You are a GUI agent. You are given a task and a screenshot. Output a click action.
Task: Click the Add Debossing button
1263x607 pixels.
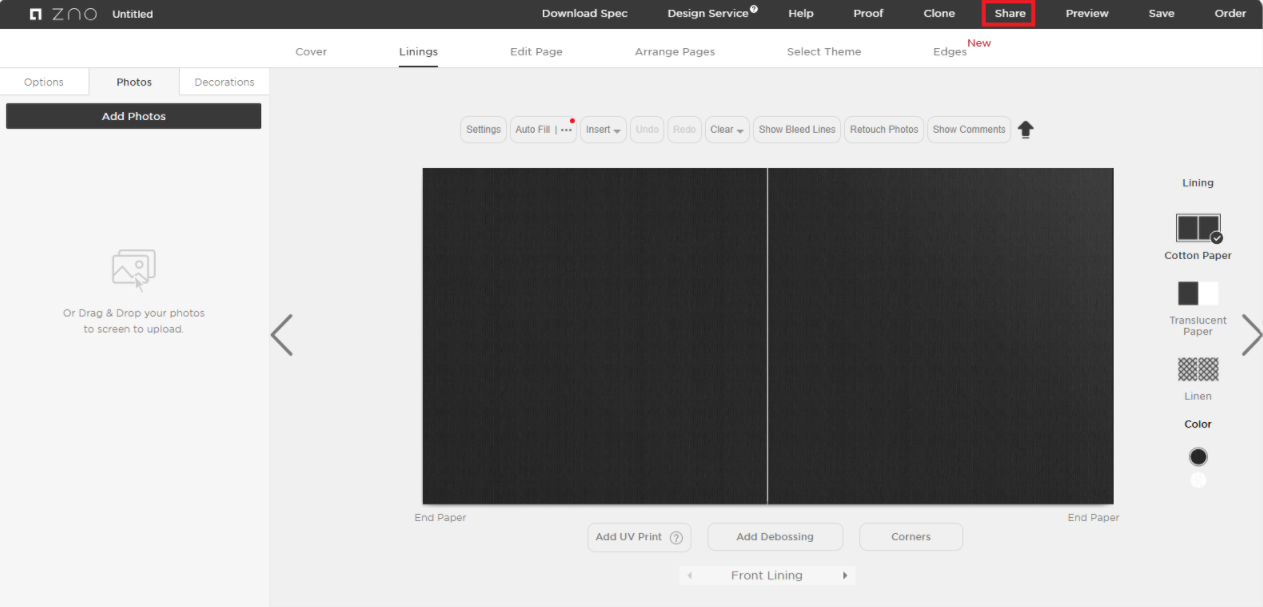775,537
